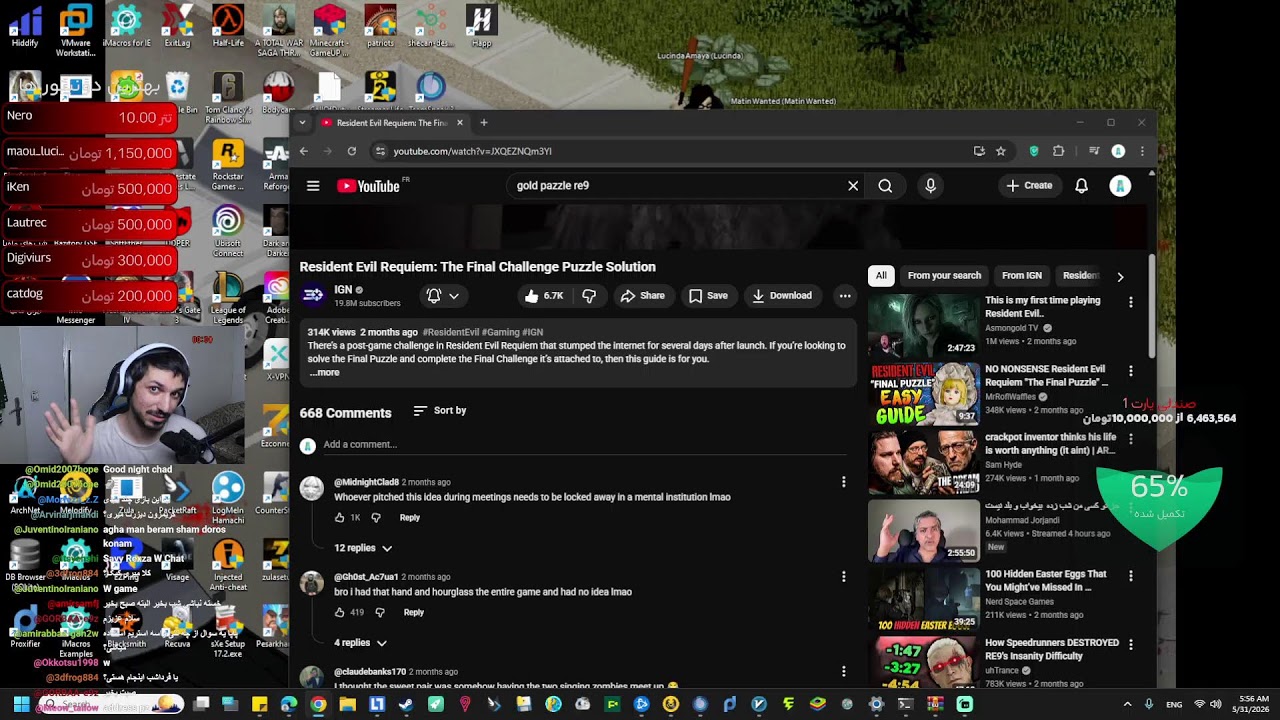Open Windows Start menu
1280x720 pixels.
coord(21,704)
